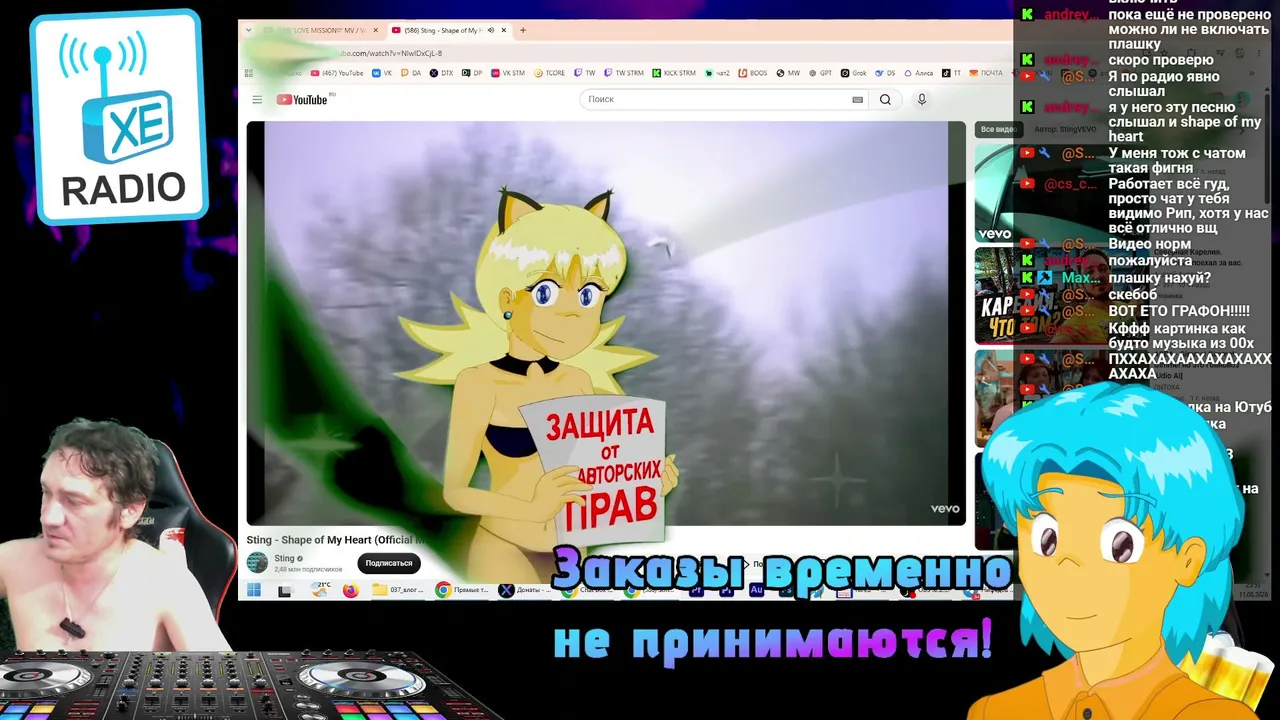Switch to Chrome Прямые т... taskbar window

pyautogui.click(x=463, y=590)
